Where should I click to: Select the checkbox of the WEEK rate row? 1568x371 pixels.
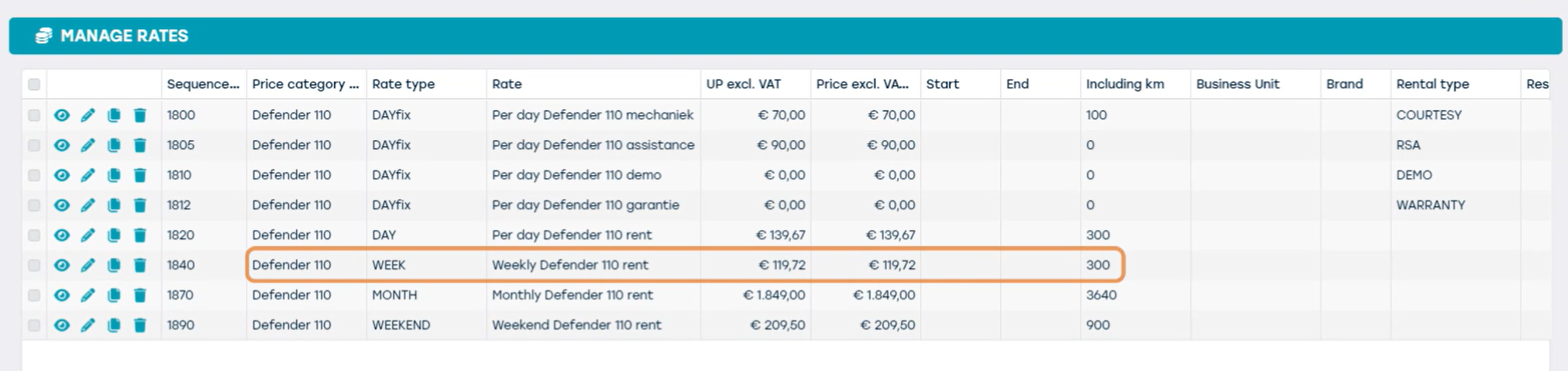point(34,266)
